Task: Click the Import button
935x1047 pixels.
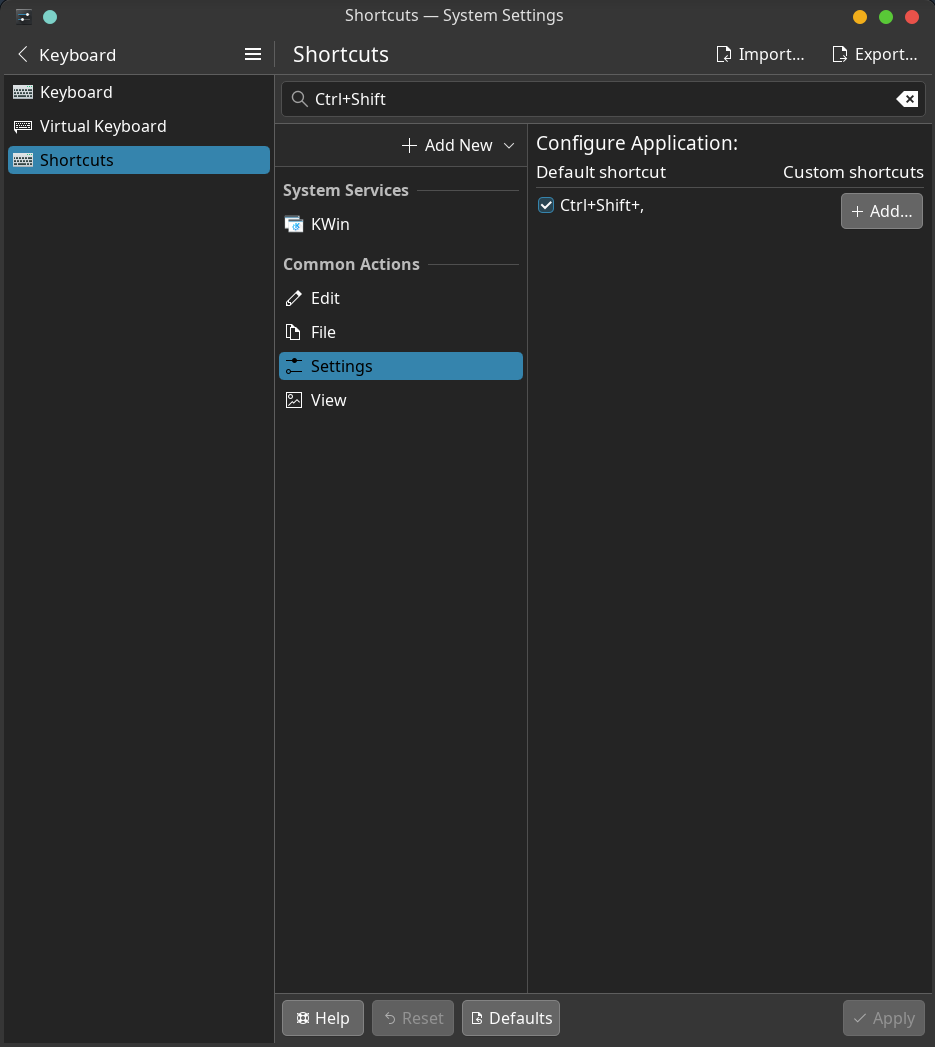Action: [759, 54]
